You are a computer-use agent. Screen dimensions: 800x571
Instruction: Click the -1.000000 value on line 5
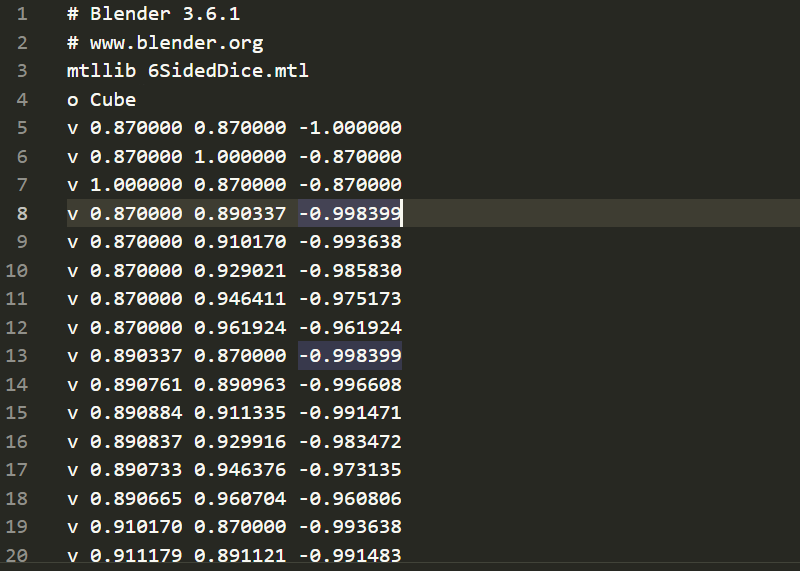(349, 128)
